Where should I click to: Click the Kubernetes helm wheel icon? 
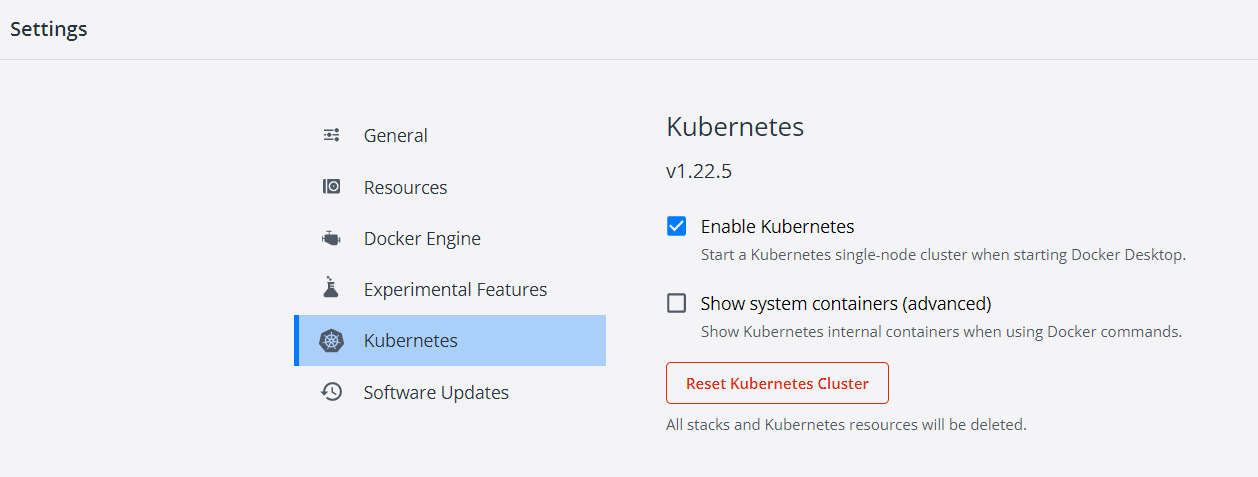tap(331, 341)
